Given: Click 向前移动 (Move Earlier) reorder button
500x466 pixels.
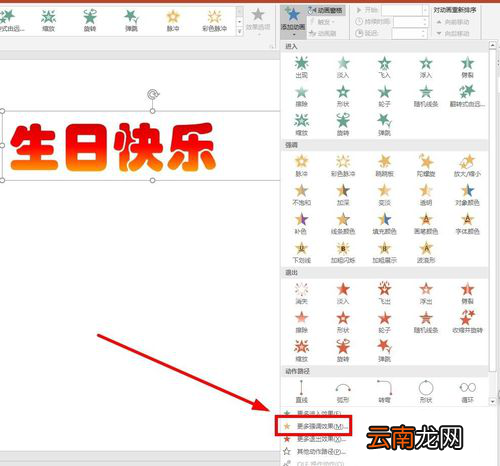Looking at the screenshot, I should pos(453,22).
